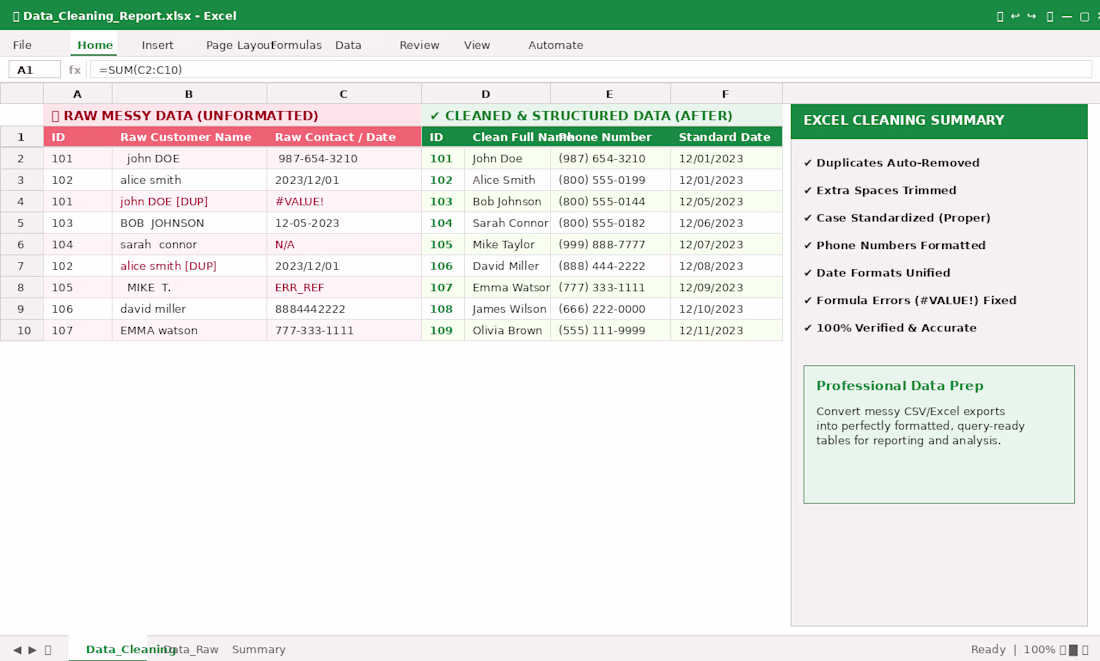The image size is (1100, 661).
Task: Click the fx insert function icon
Action: [74, 69]
